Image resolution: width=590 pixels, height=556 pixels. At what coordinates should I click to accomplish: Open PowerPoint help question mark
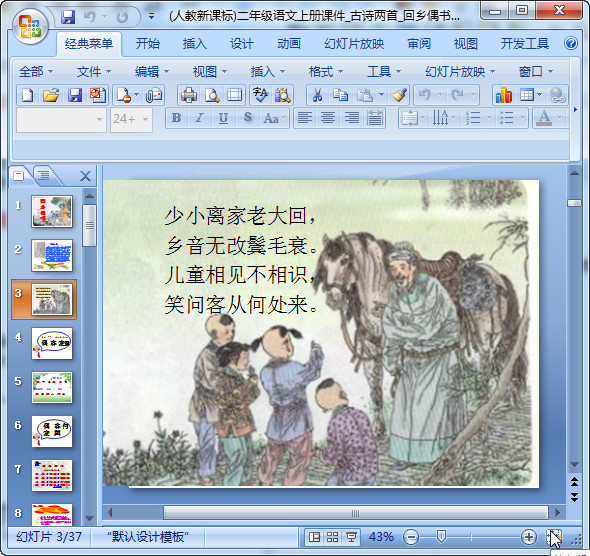(571, 44)
